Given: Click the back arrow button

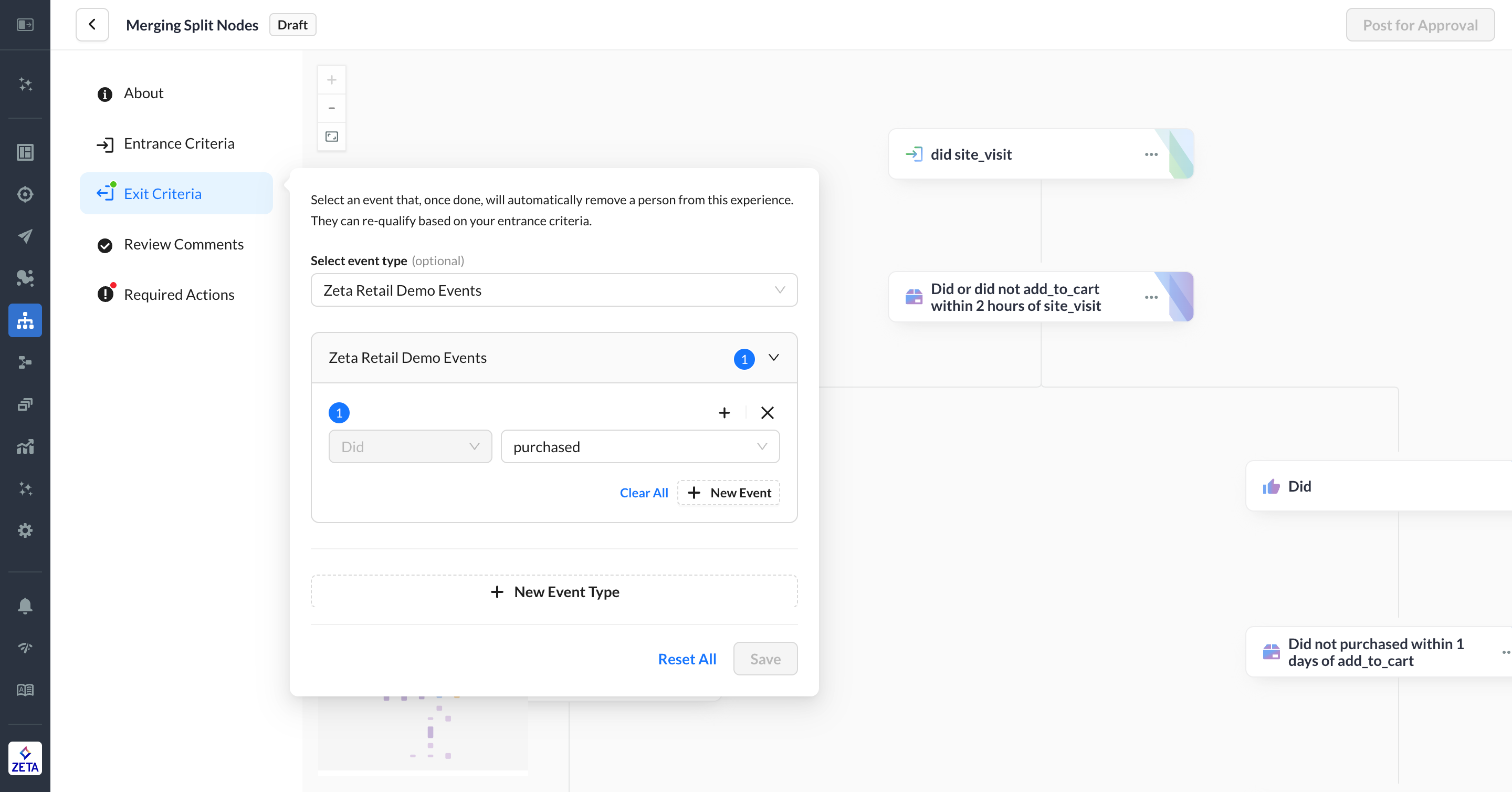Looking at the screenshot, I should tap(92, 25).
